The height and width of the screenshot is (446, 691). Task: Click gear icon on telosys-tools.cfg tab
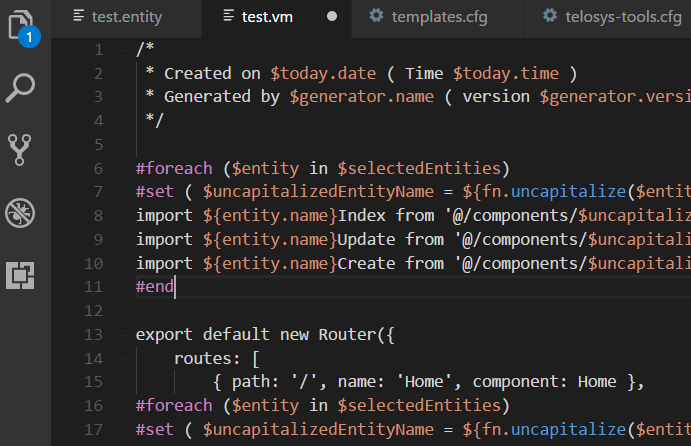coord(550,16)
